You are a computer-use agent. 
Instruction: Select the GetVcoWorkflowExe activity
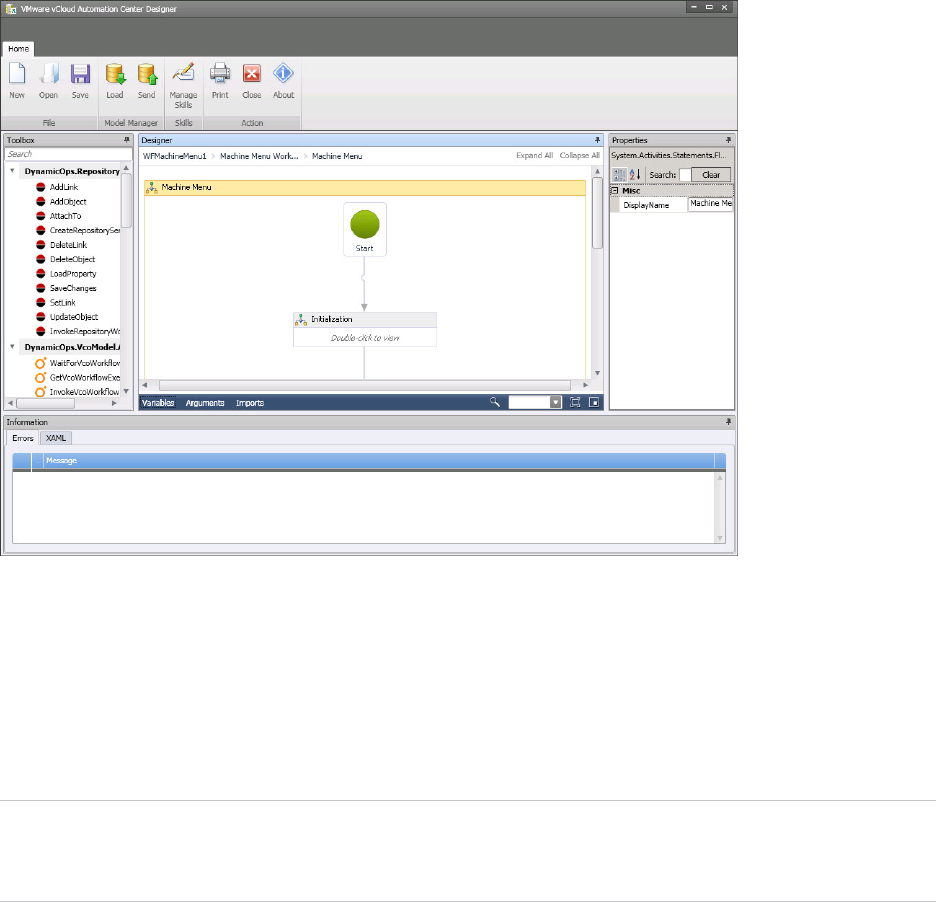tap(85, 377)
